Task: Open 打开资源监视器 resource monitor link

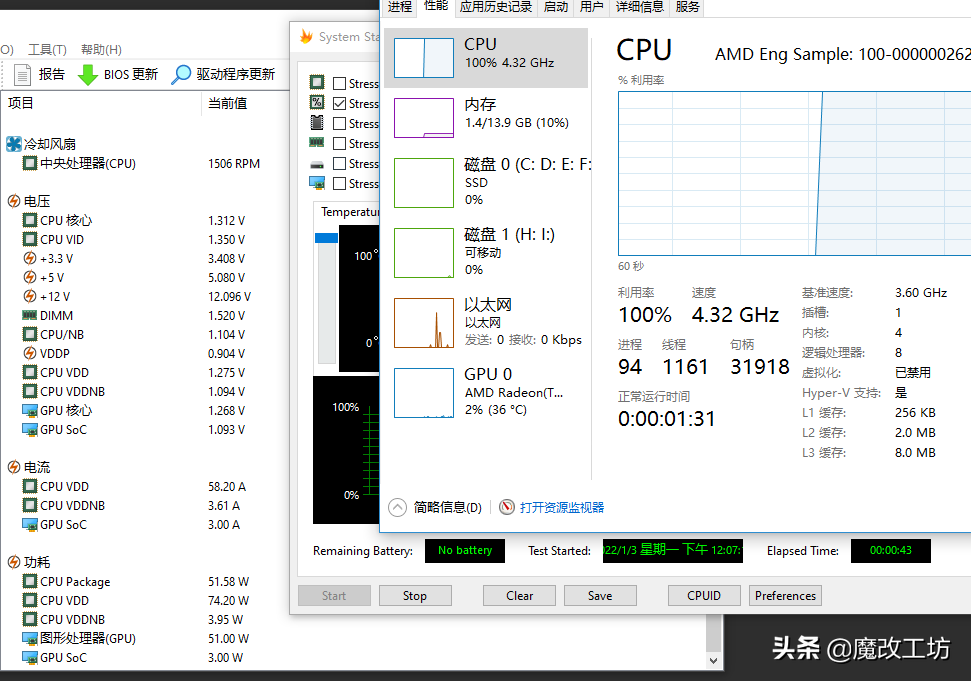Action: tap(562, 508)
